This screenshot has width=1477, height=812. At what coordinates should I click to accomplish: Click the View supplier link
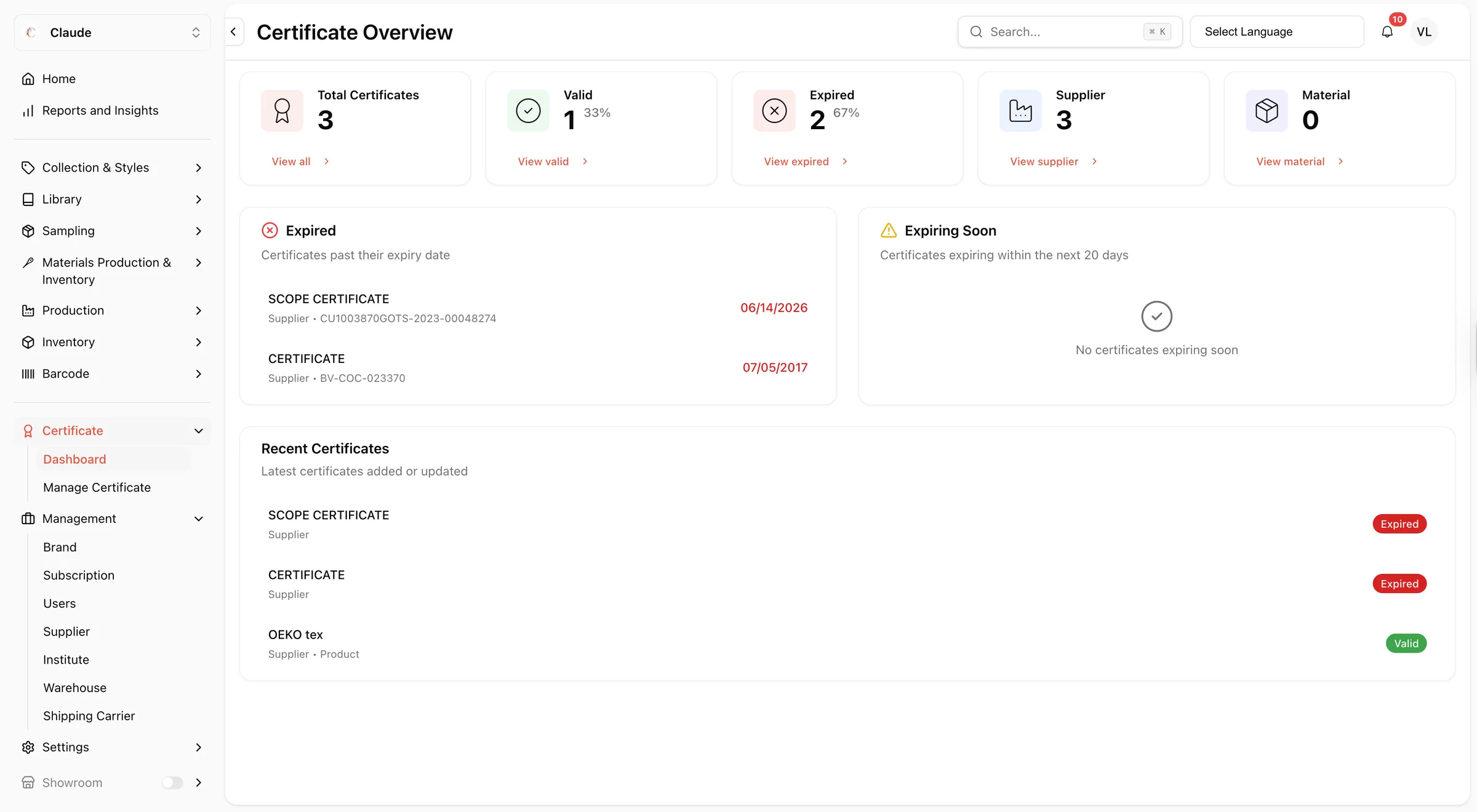click(1054, 161)
